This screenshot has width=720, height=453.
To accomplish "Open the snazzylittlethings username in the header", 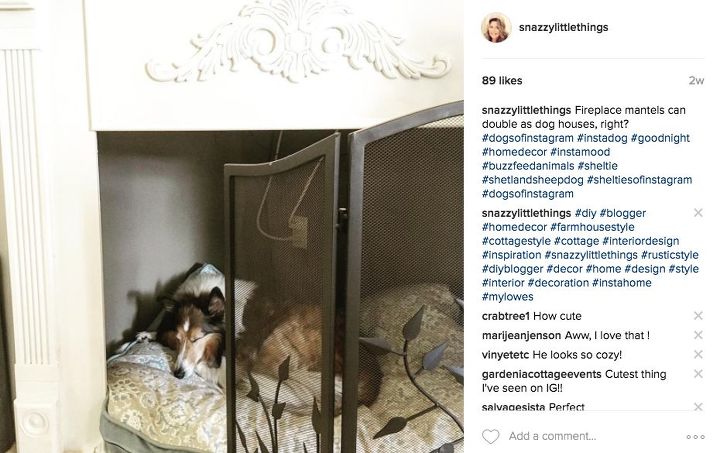I will (563, 28).
